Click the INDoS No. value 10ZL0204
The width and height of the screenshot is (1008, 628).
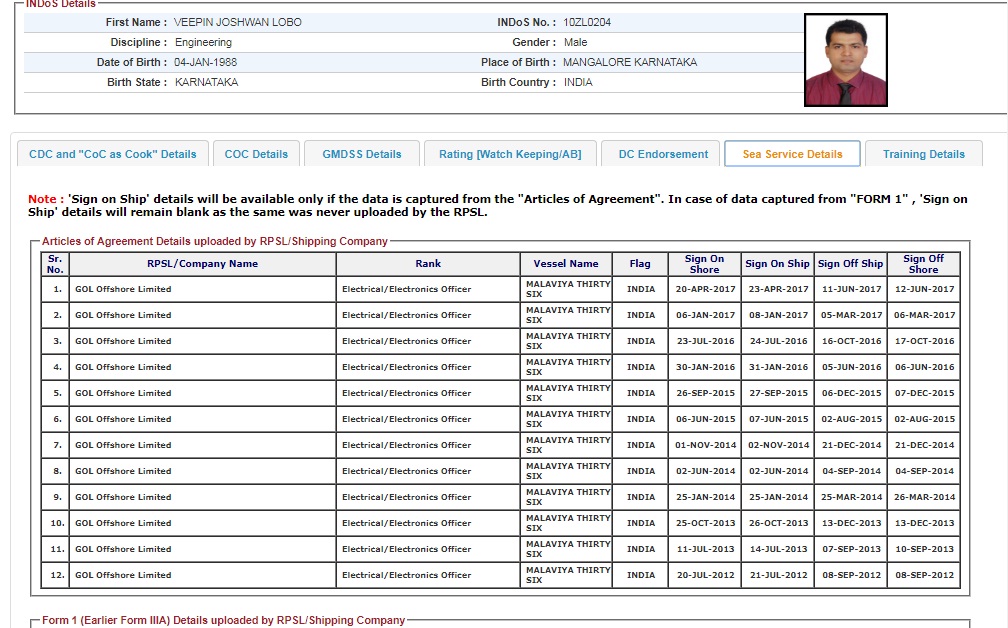click(x=586, y=22)
